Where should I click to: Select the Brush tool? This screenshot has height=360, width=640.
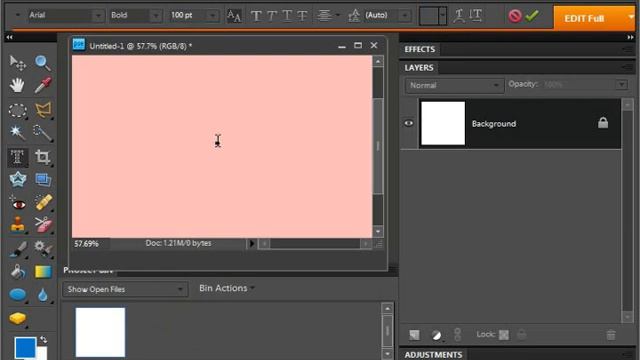tap(18, 249)
